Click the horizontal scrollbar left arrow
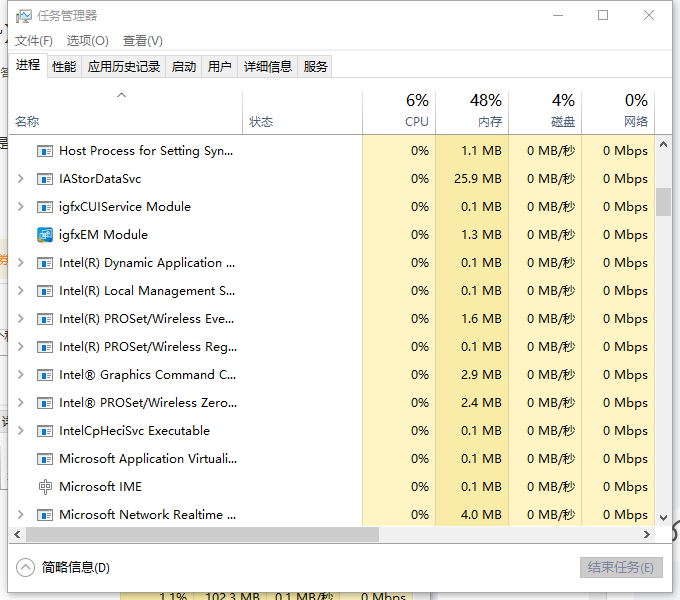Screen dimensions: 680x600 click(x=17, y=535)
